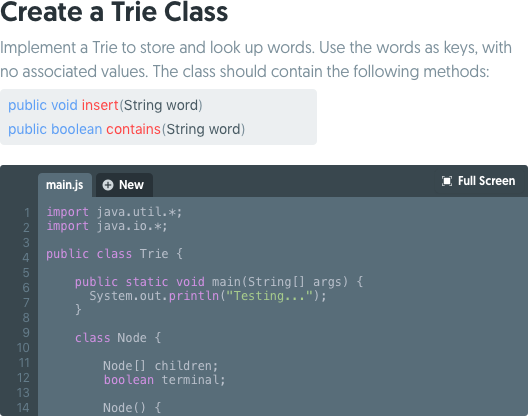Click the Full Screen button label
The width and height of the screenshot is (528, 416).
pyautogui.click(x=486, y=181)
